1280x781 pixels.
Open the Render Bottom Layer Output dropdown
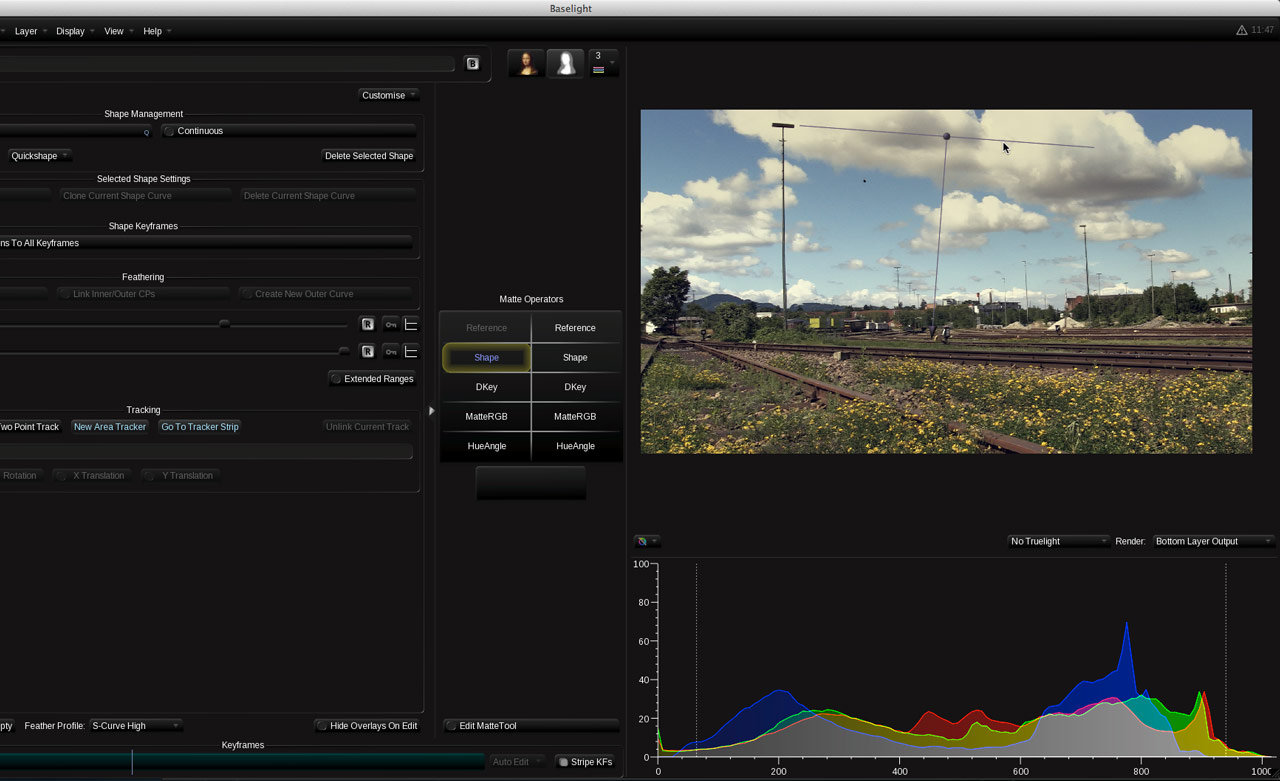pyautogui.click(x=1213, y=541)
